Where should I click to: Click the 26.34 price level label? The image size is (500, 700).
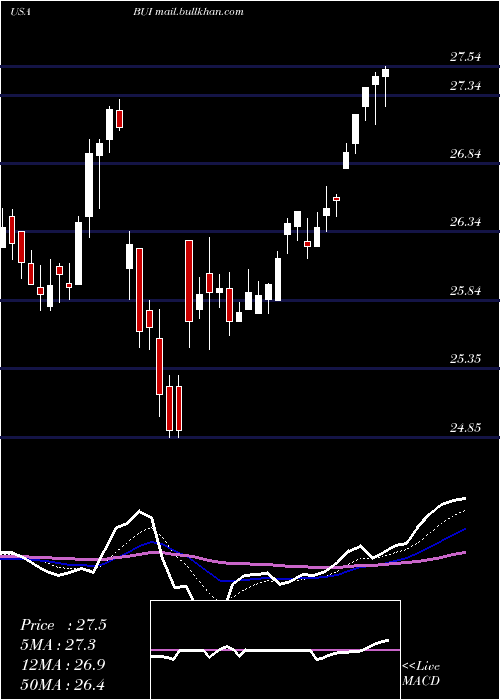pyautogui.click(x=465, y=222)
